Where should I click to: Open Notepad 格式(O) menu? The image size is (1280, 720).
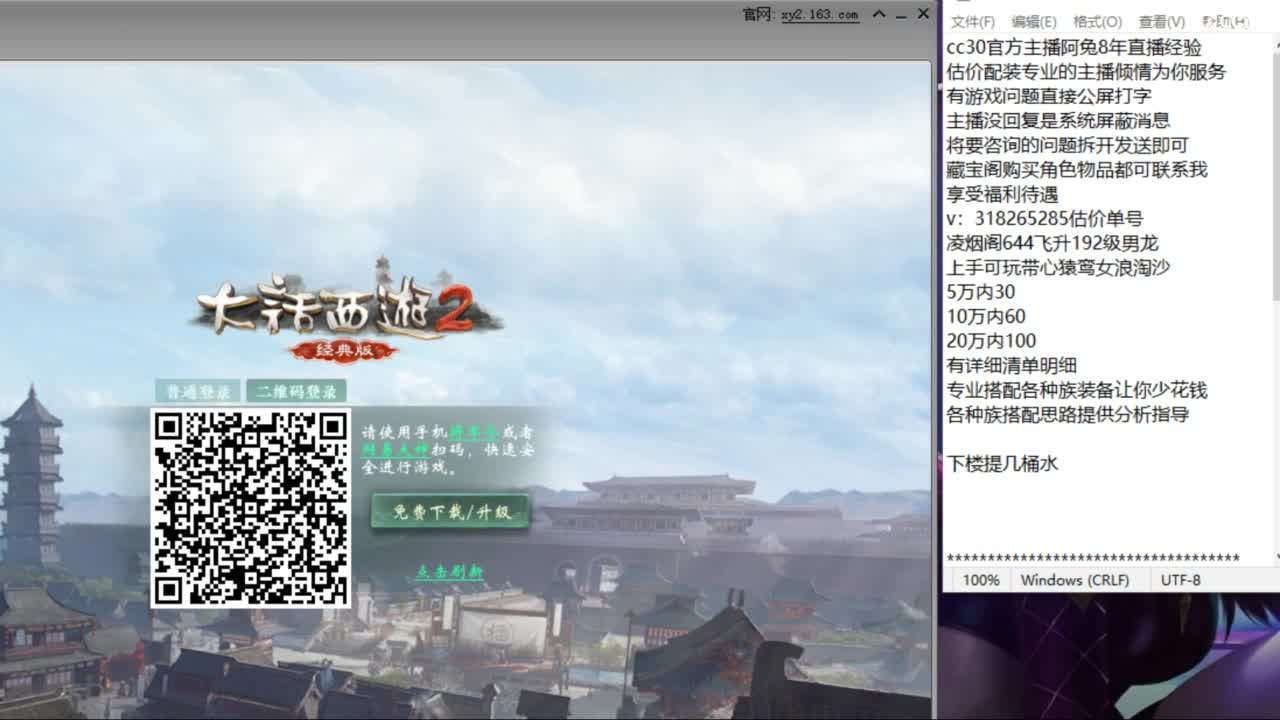click(x=1097, y=22)
